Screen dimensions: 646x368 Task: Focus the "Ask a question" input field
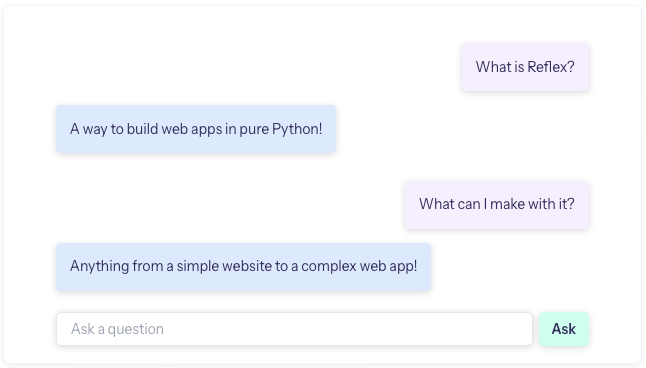click(x=294, y=329)
